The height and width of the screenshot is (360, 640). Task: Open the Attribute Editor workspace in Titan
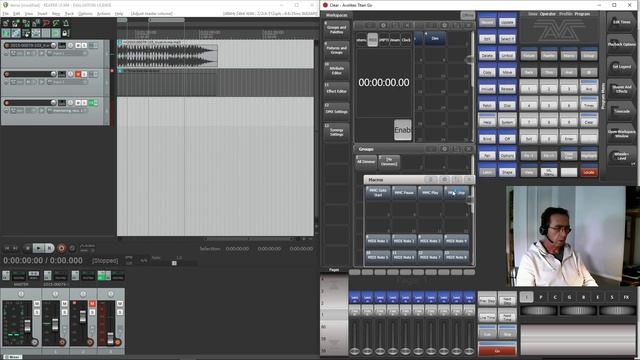click(x=336, y=70)
